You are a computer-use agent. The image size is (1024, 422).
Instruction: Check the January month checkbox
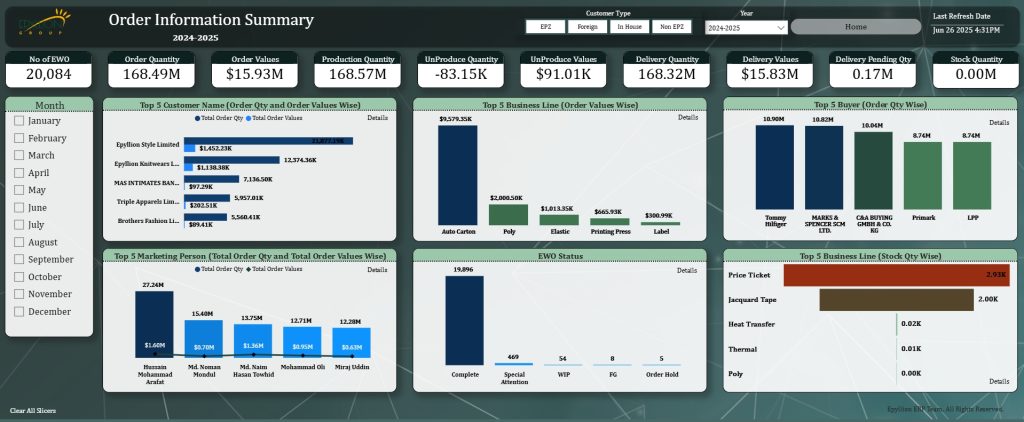(x=19, y=121)
